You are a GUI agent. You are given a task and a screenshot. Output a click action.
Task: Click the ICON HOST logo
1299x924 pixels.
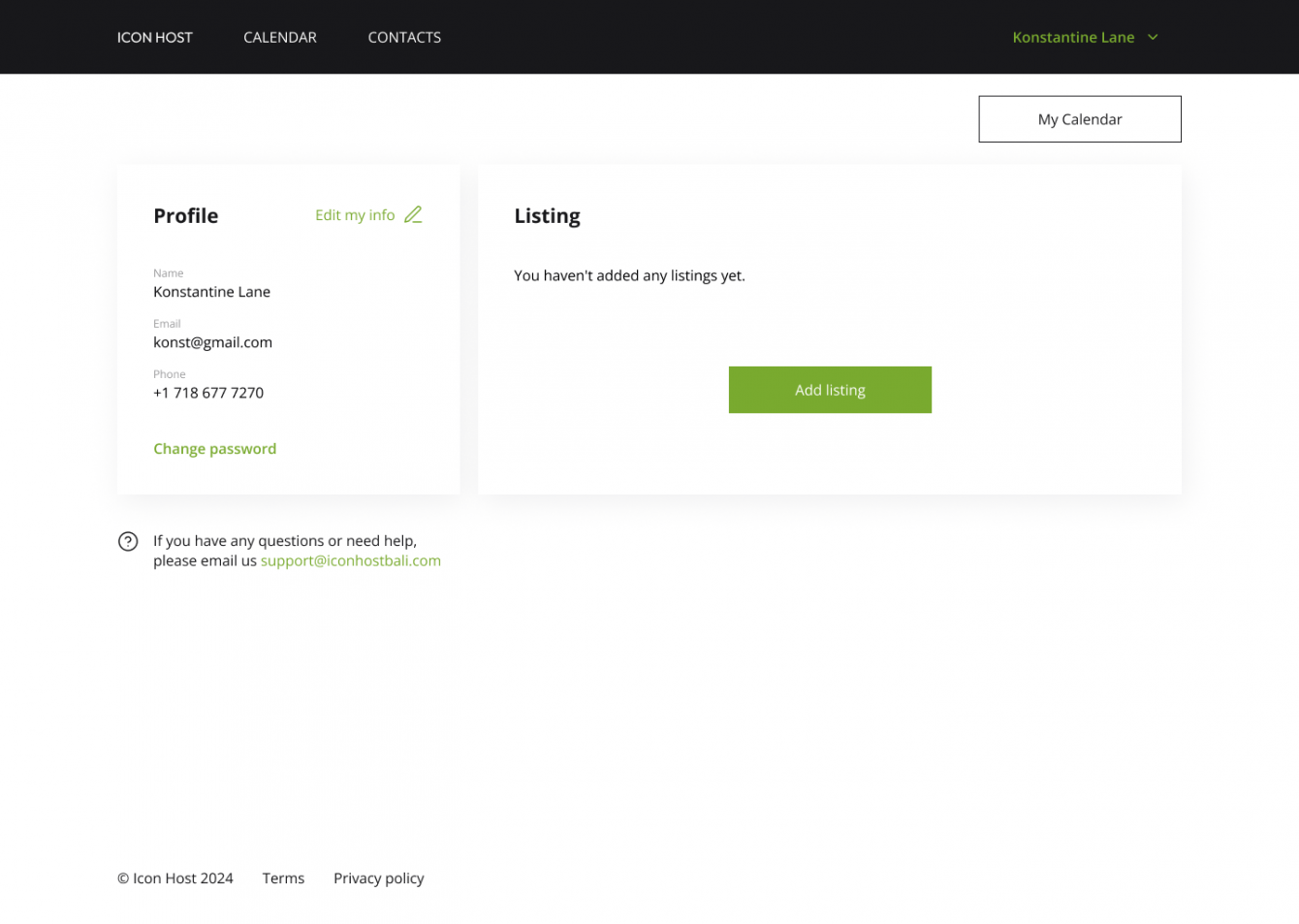click(x=155, y=37)
